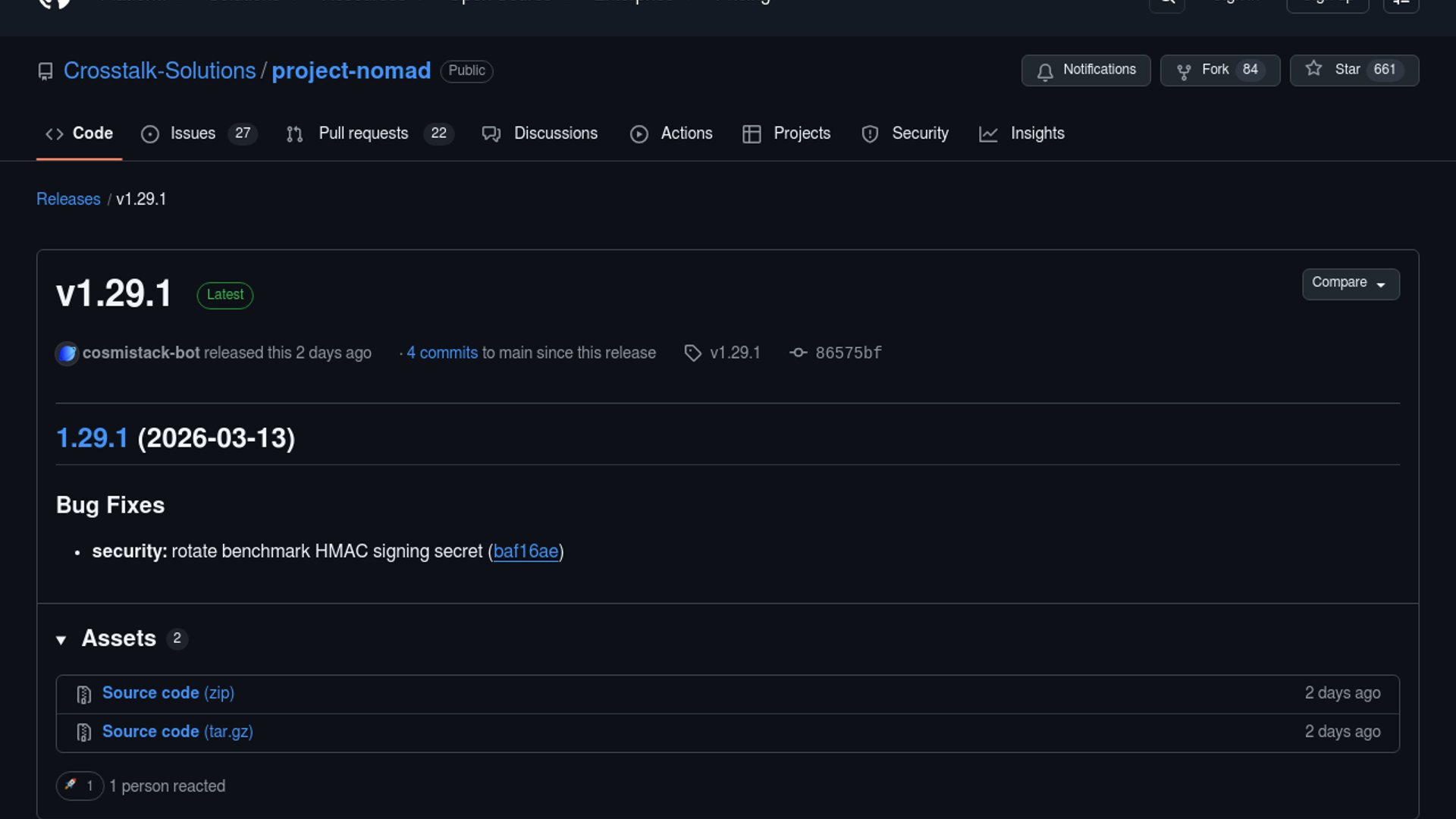This screenshot has width=1456, height=819.
Task: Open the Compare dropdown
Action: tap(1350, 284)
